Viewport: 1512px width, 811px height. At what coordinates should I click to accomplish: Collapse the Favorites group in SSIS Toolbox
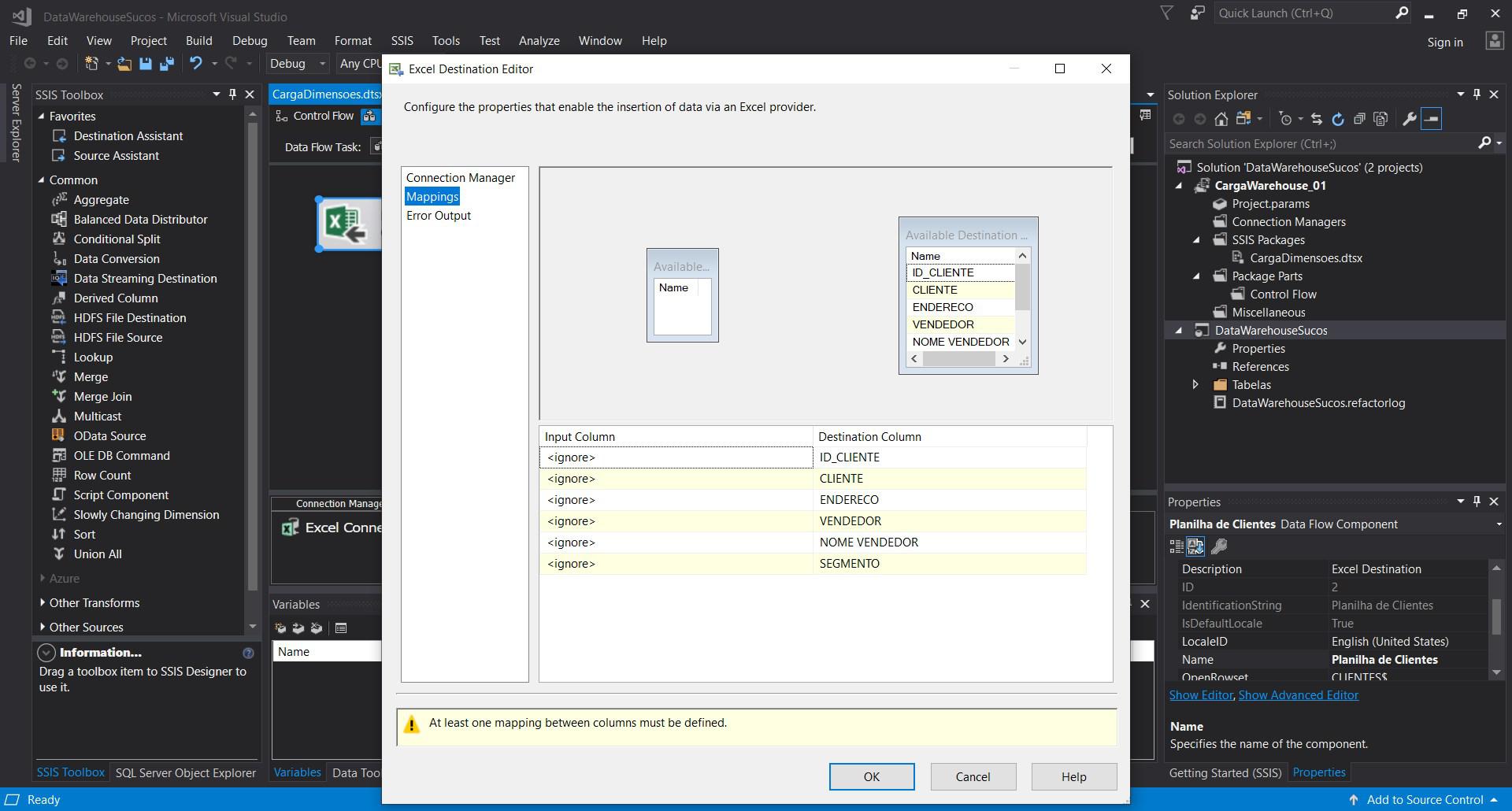tap(42, 117)
